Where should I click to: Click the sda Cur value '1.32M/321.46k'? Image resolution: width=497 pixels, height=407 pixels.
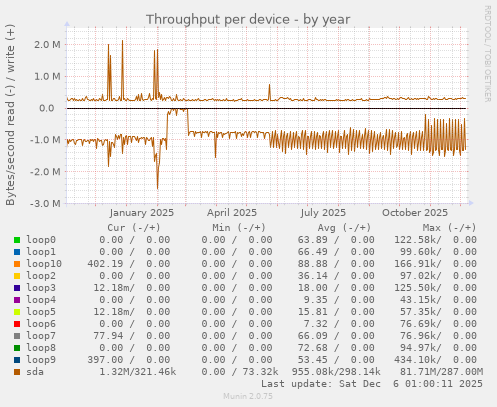[138, 372]
